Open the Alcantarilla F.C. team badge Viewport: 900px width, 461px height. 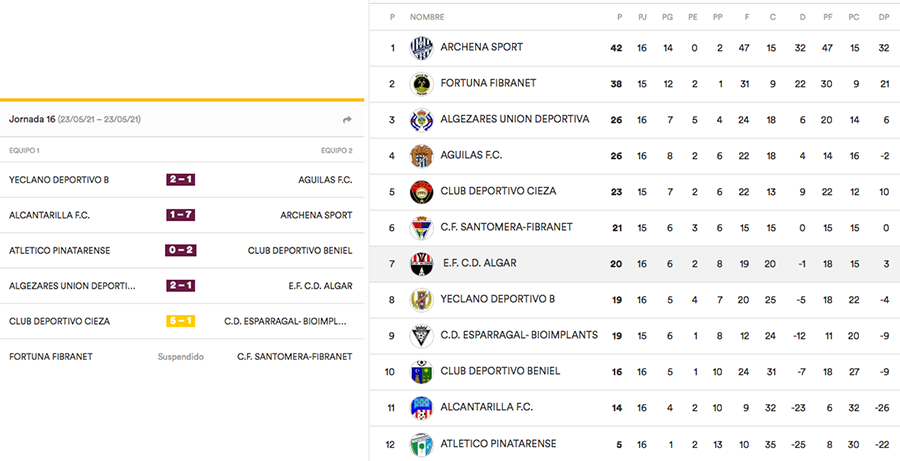pyautogui.click(x=421, y=408)
